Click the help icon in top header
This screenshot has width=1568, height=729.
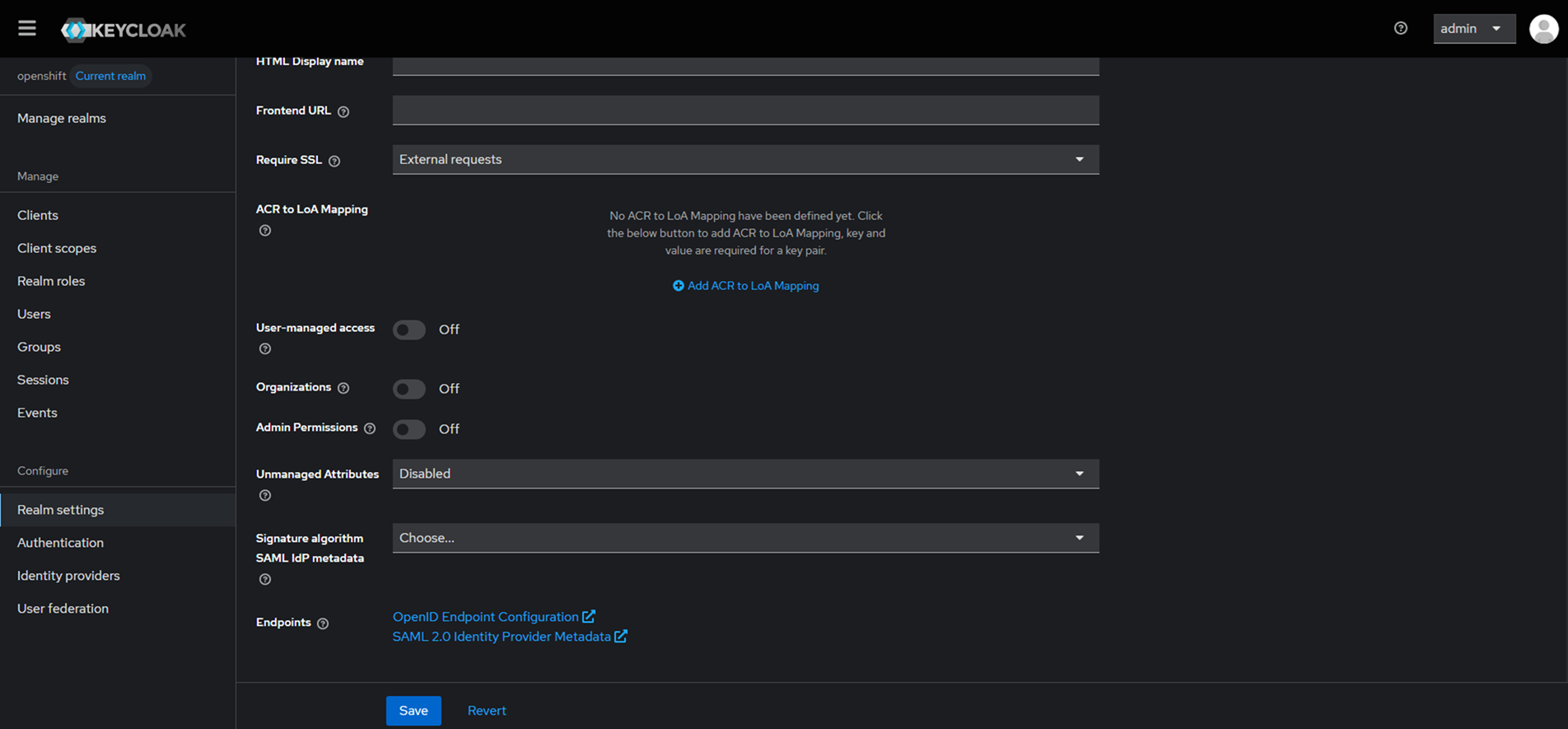pos(1400,29)
